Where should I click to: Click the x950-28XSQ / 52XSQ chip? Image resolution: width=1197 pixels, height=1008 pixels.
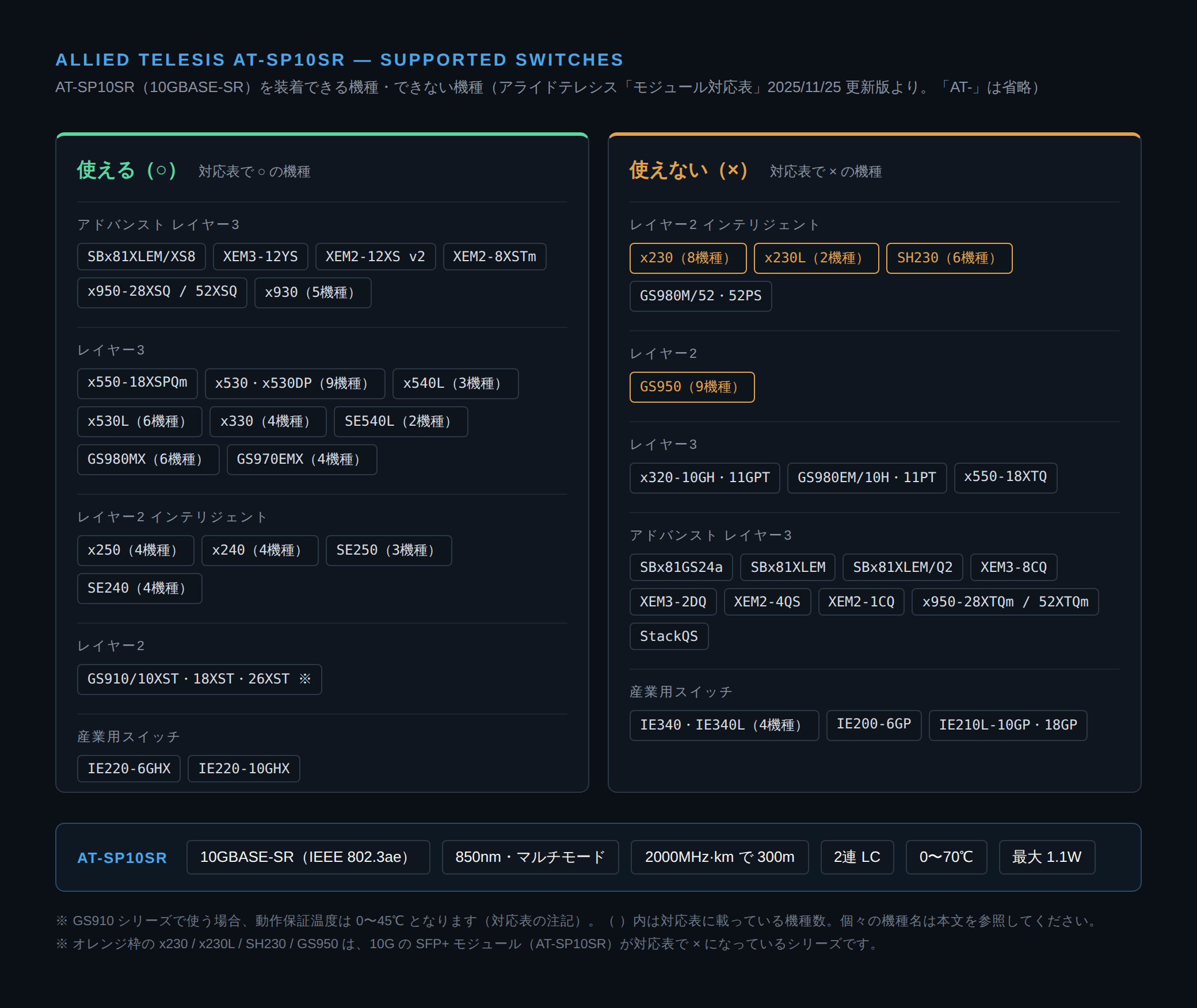[x=162, y=292]
